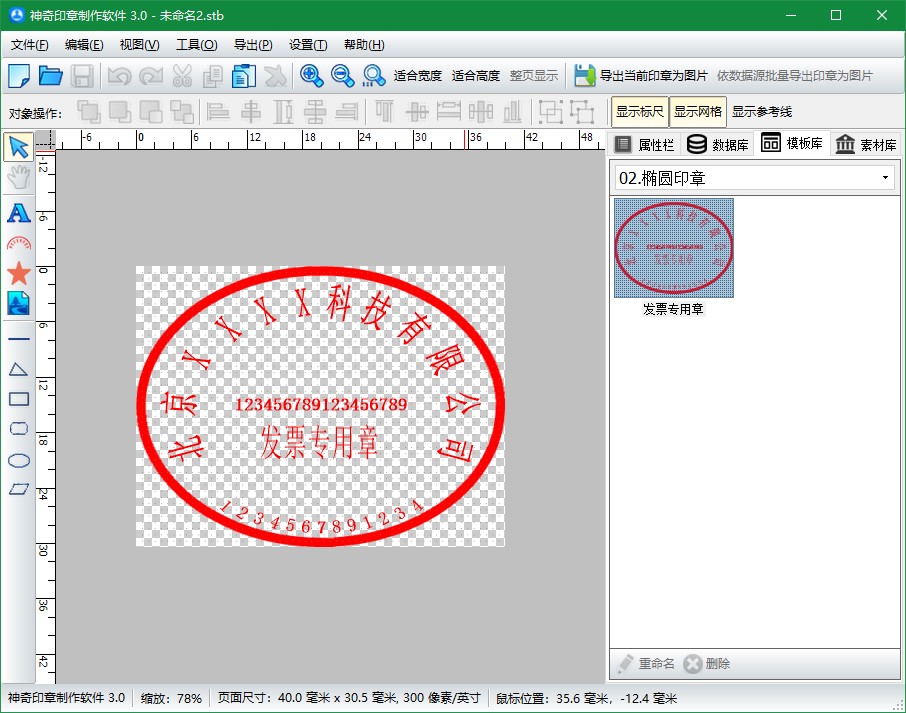Screen dimensions: 906x713
Task: Toggle the 显示标尺 ruler display
Action: (x=640, y=112)
